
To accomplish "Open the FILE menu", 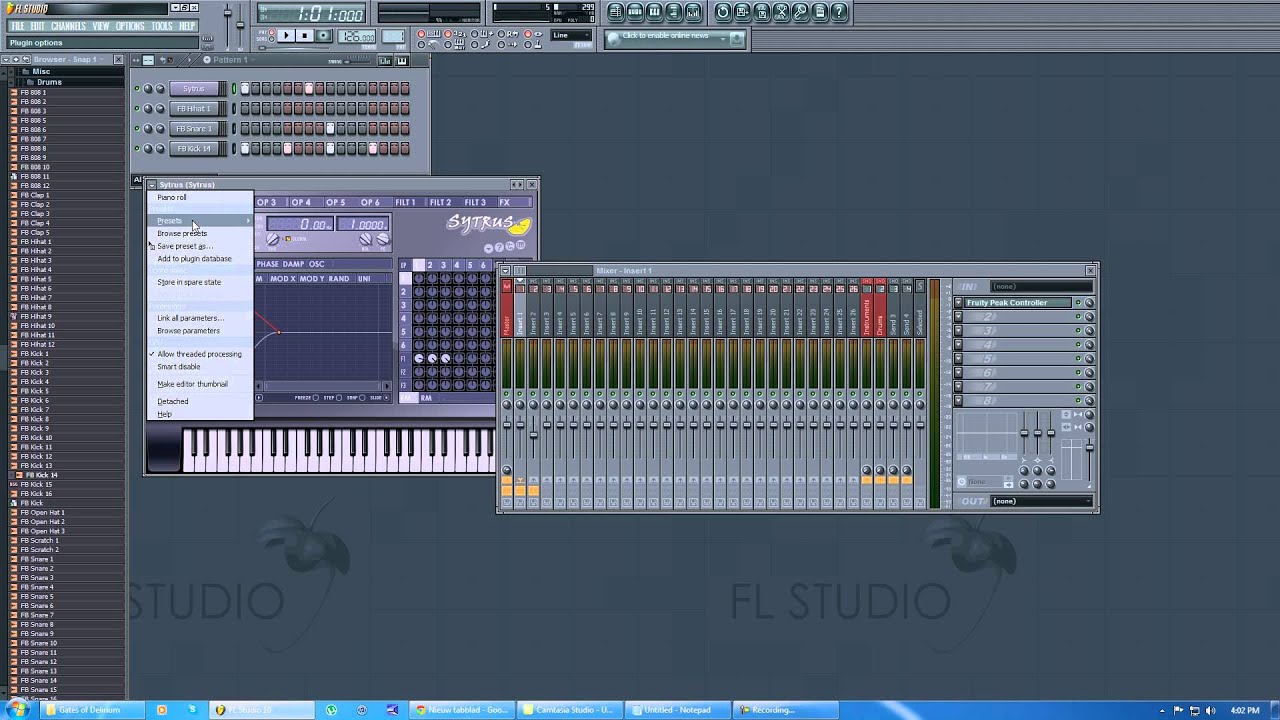I will 17,26.
